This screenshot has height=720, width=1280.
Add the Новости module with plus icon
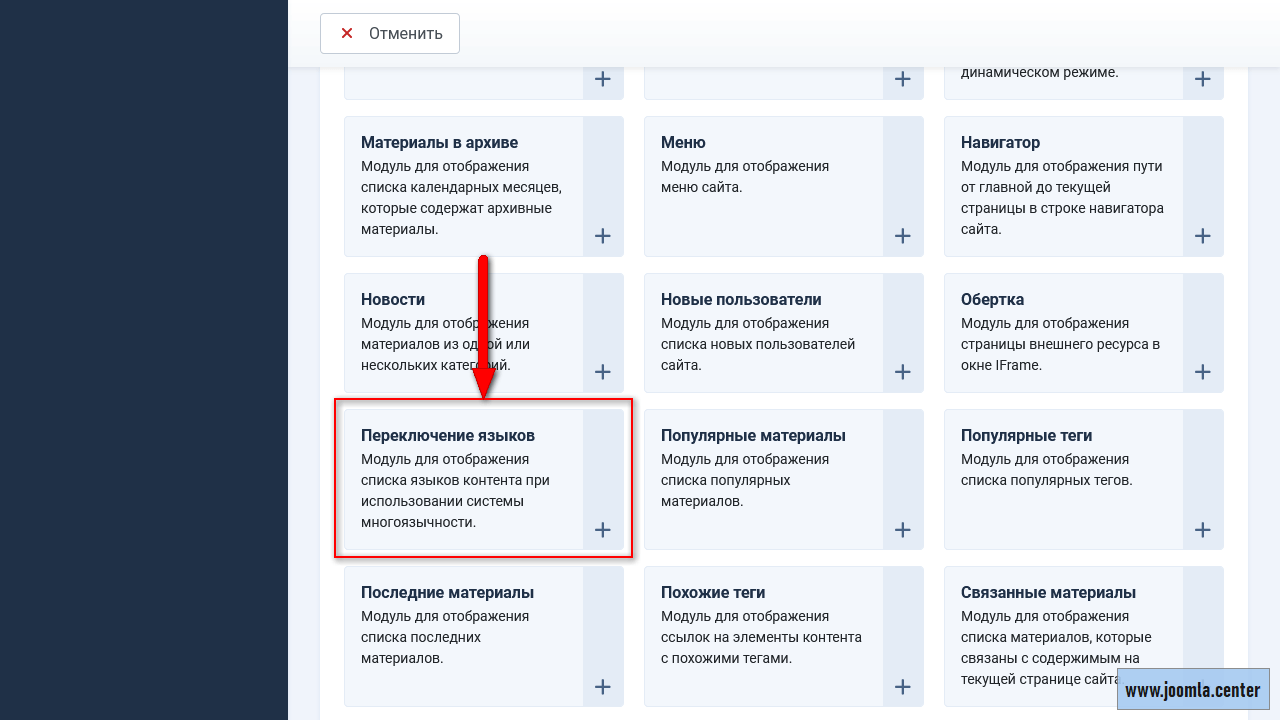click(x=602, y=372)
